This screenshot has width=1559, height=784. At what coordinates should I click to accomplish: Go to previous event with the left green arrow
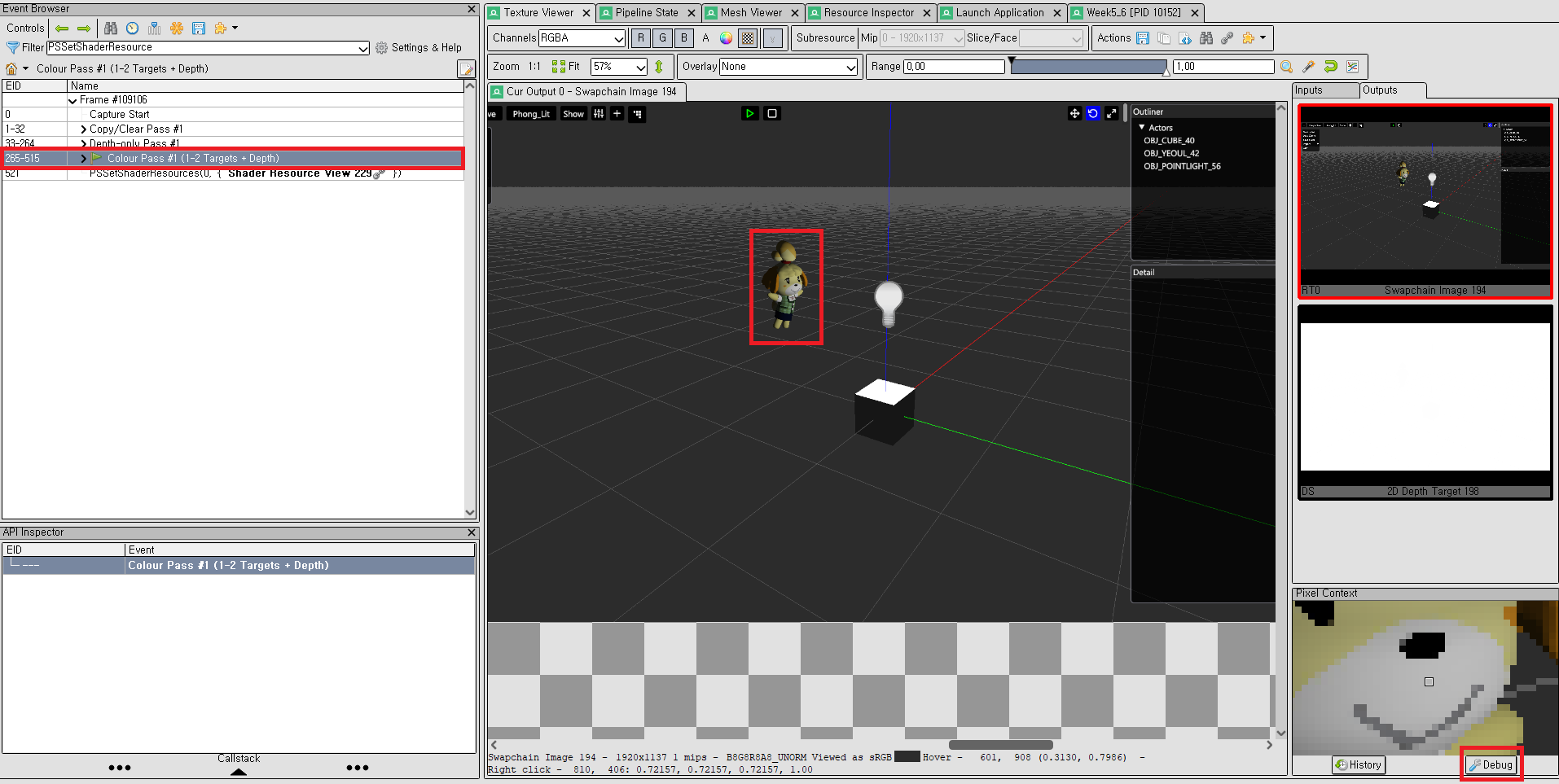click(x=62, y=28)
